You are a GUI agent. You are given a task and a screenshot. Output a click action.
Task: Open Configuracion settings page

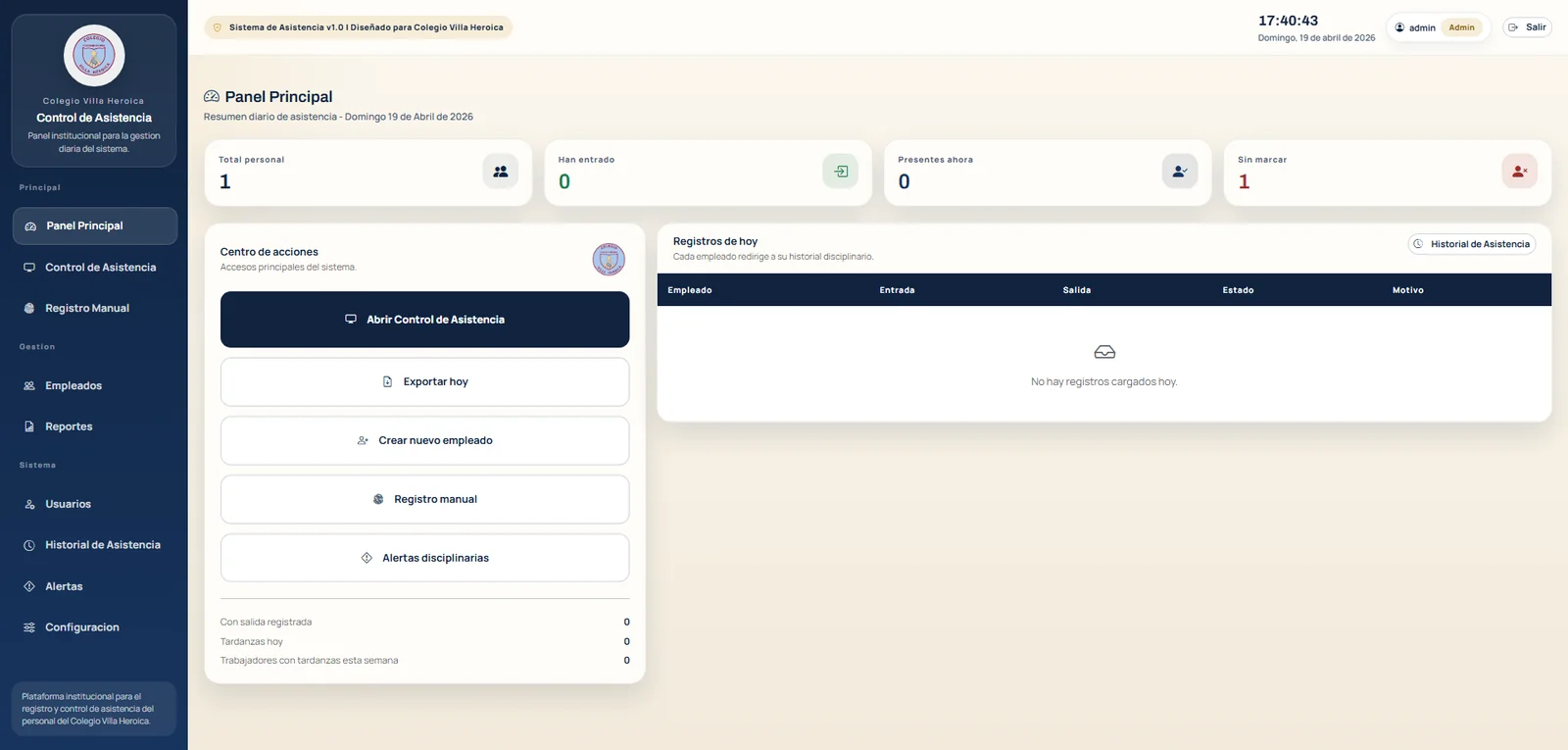(x=95, y=627)
